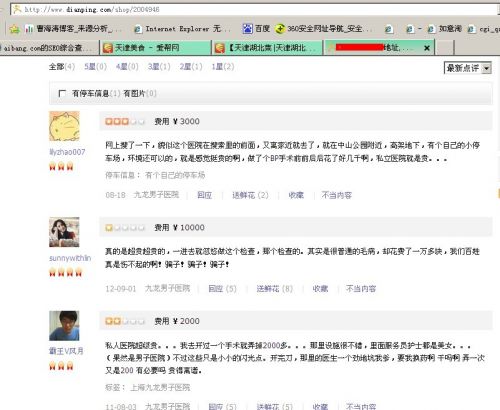Open 九龙男子医院 link in the 12-09-01 review
This screenshot has height=410, width=500.
tap(167, 288)
